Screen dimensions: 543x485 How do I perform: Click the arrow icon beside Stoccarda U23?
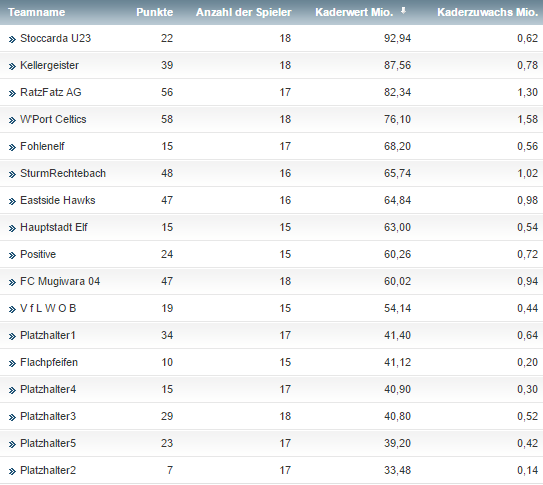coord(12,39)
